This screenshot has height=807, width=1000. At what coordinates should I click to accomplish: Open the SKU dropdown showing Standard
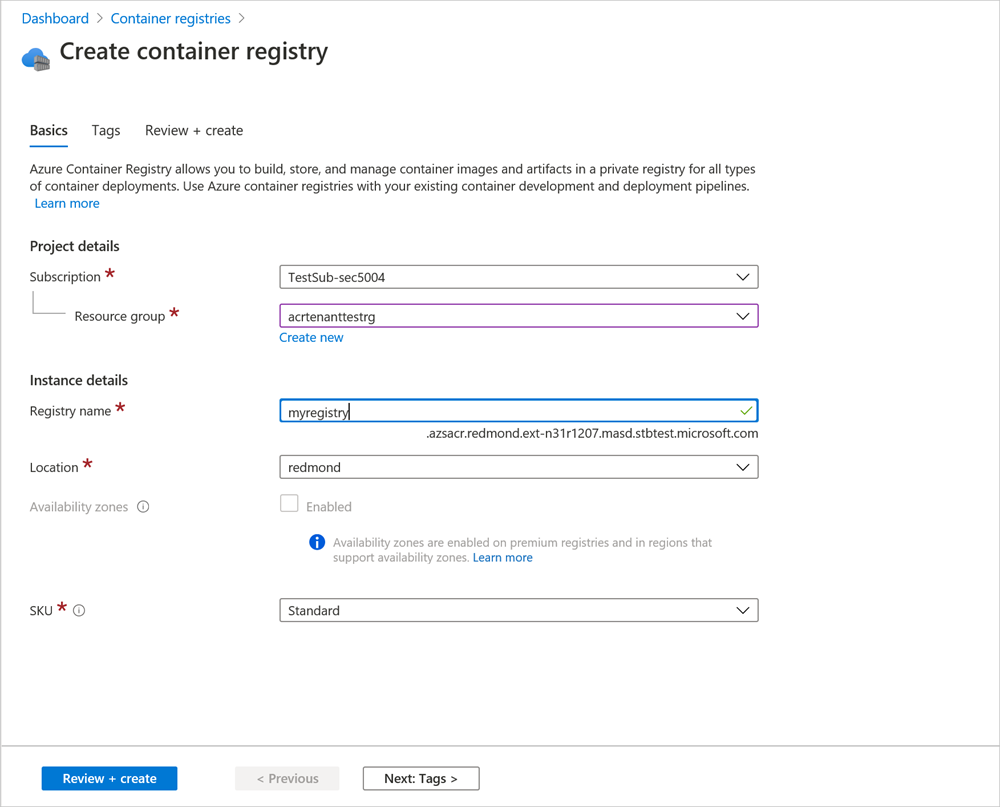click(x=519, y=610)
